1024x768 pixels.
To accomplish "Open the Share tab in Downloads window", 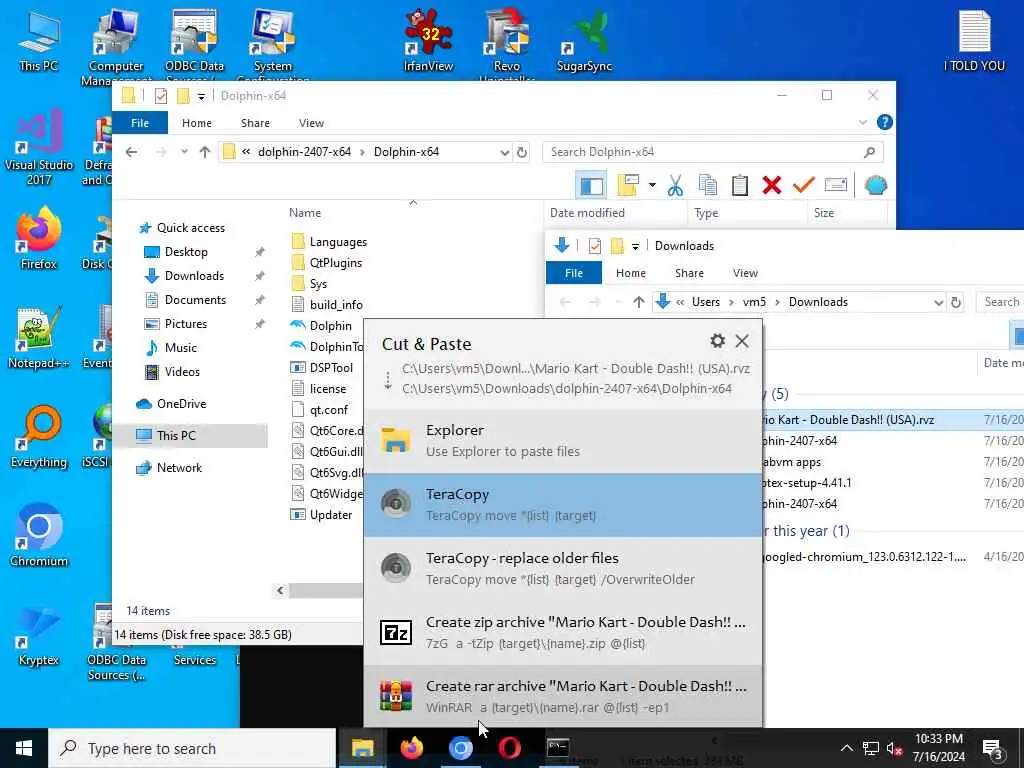I will (690, 273).
